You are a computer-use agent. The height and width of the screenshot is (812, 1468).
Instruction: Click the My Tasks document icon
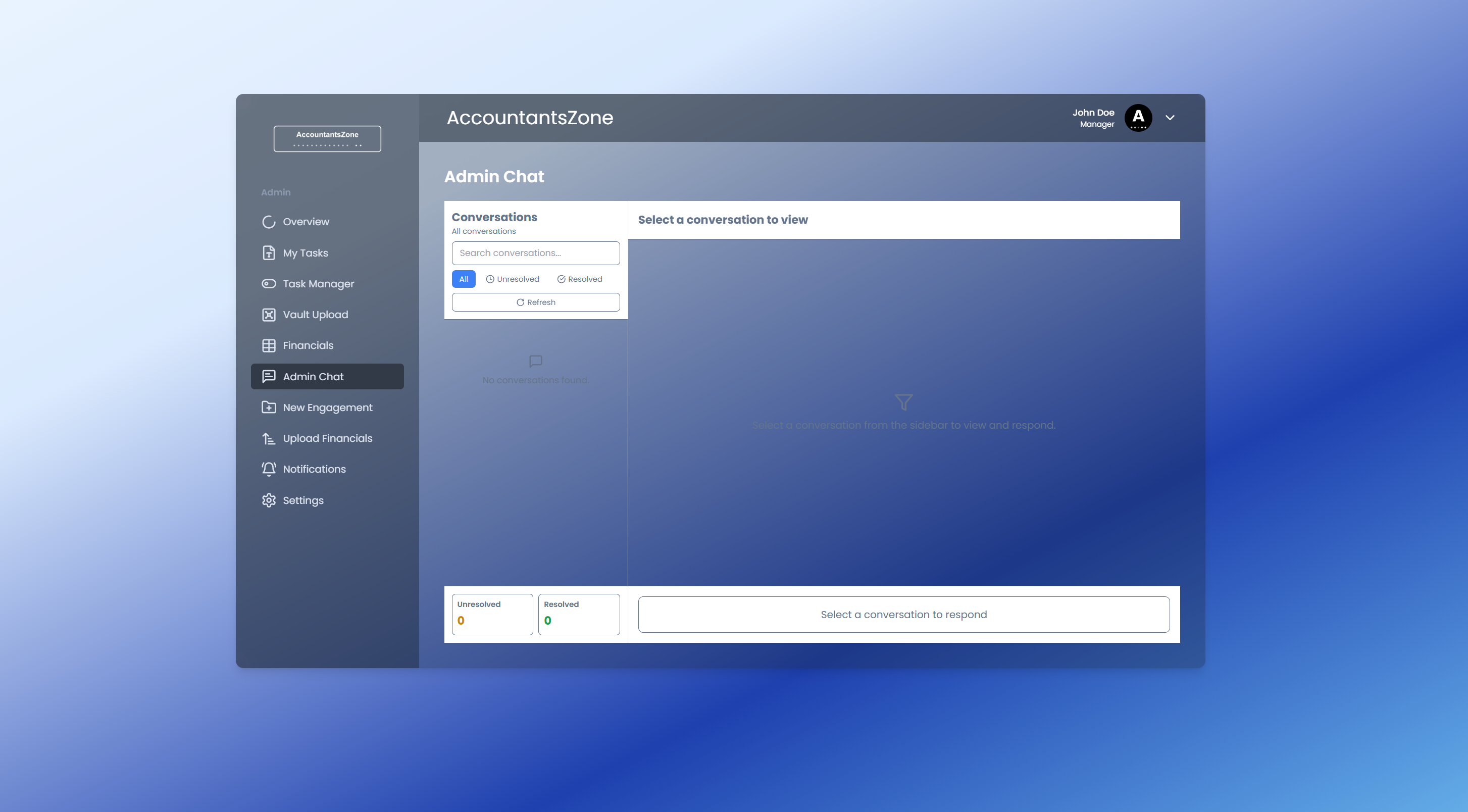tap(269, 252)
